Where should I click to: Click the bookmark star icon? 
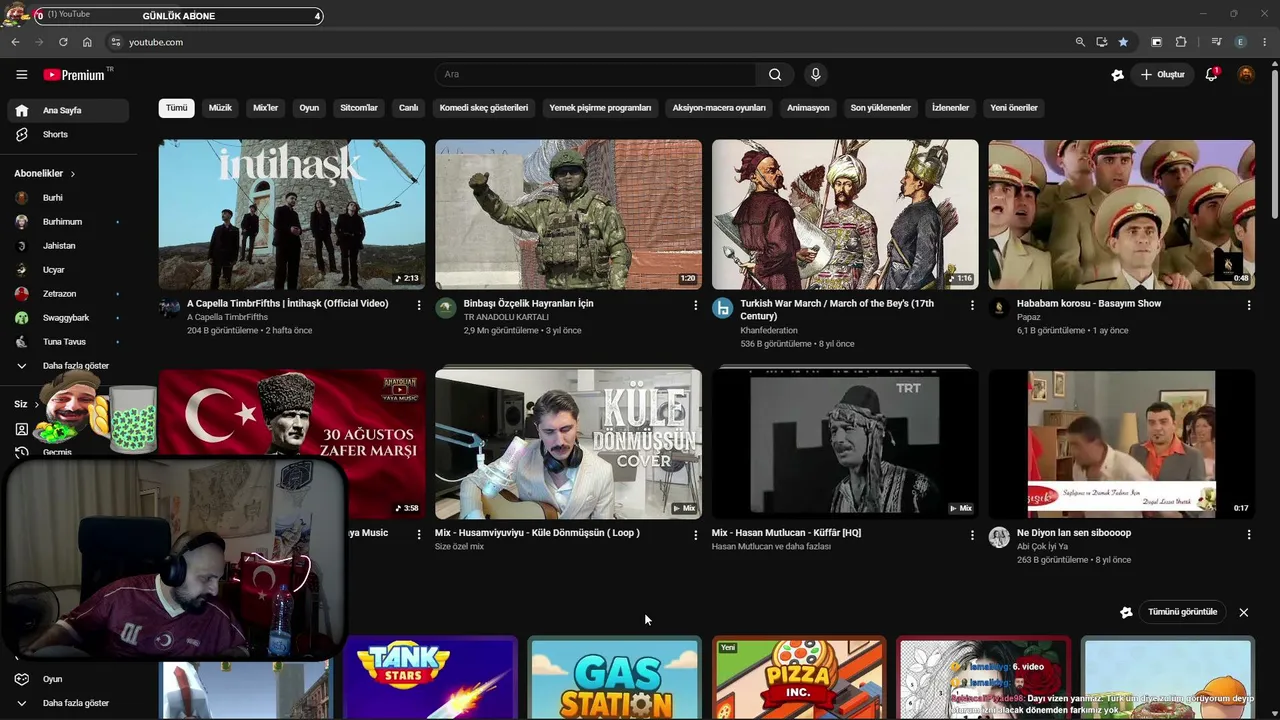(1123, 42)
